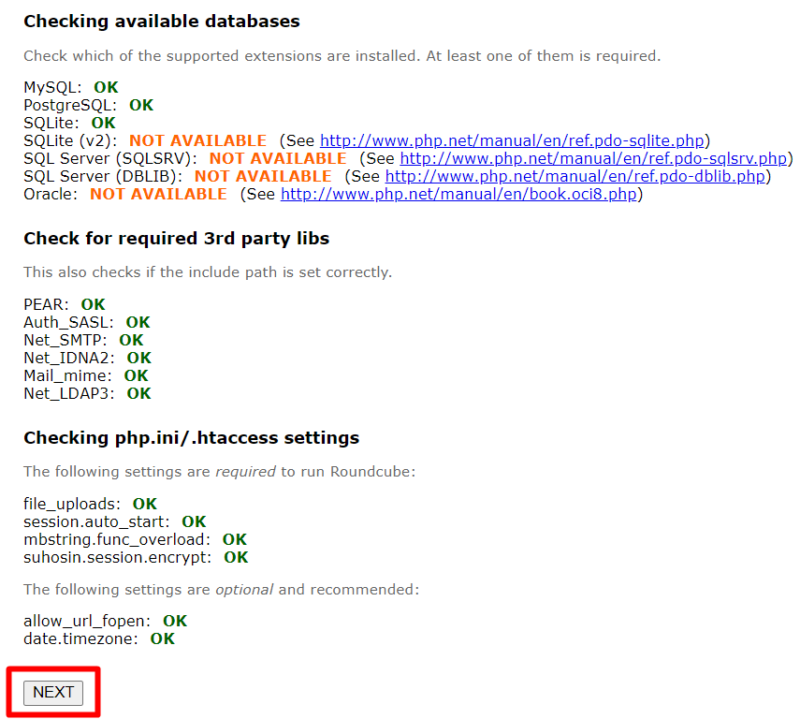Click the Net_SMTP: label
Image resolution: width=800 pixels, height=719 pixels.
(65, 340)
